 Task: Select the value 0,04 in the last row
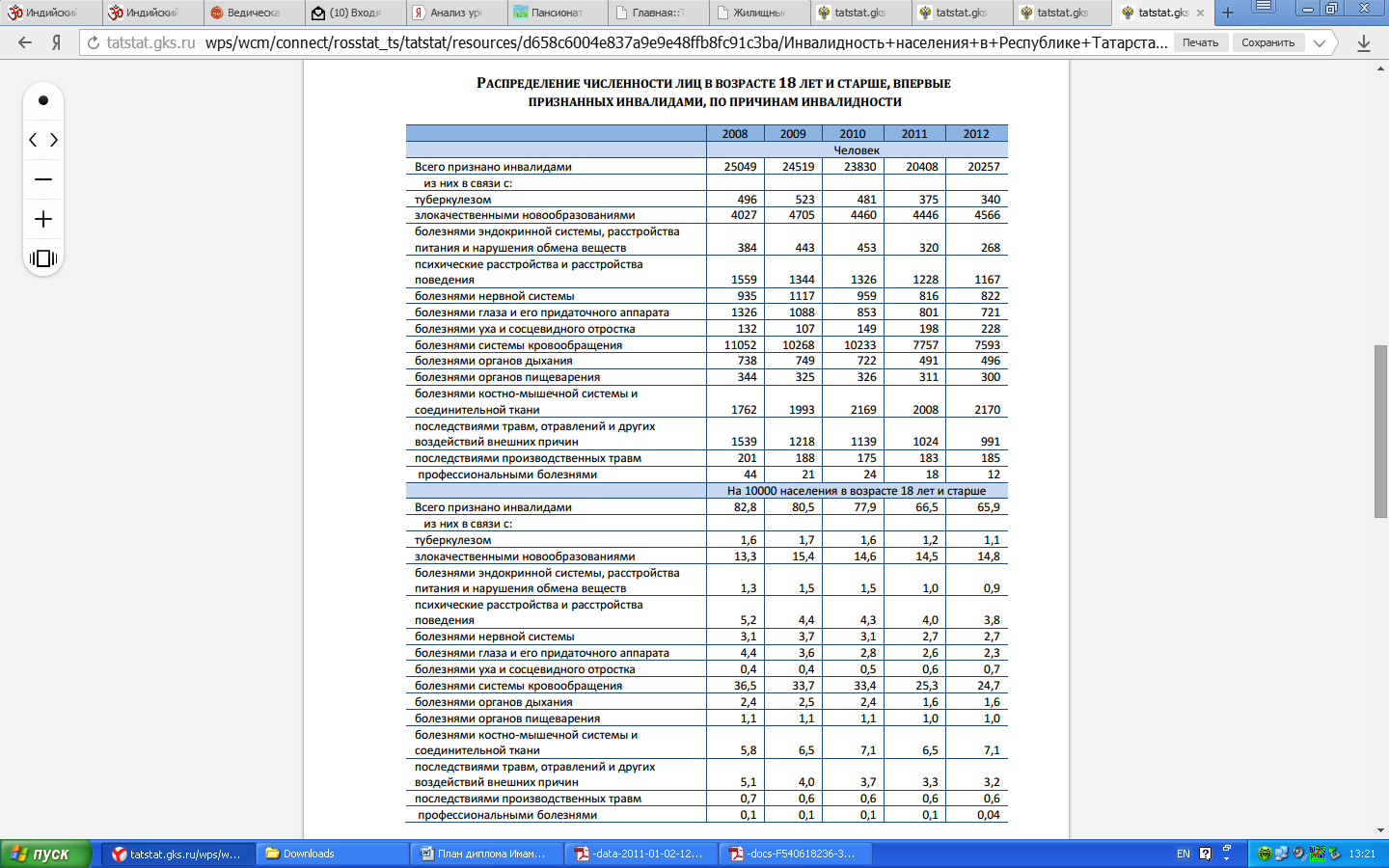(x=989, y=815)
